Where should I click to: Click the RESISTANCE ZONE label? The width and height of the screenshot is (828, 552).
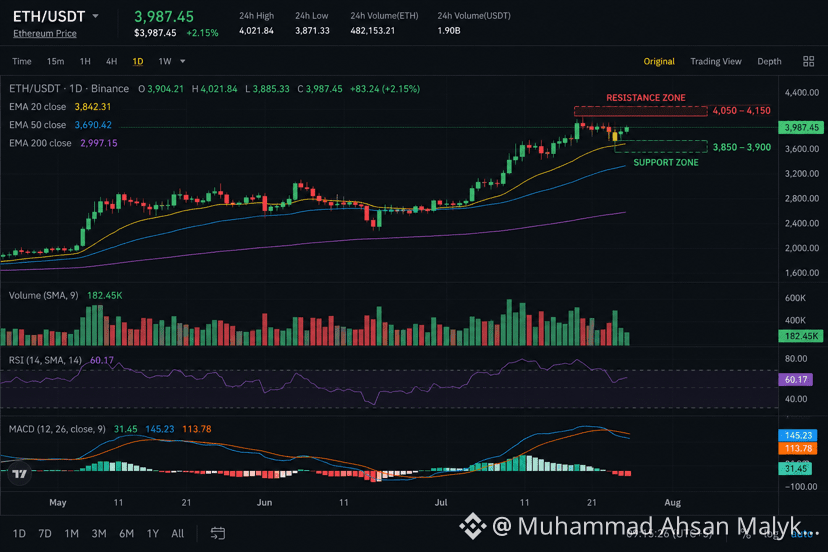pos(646,98)
